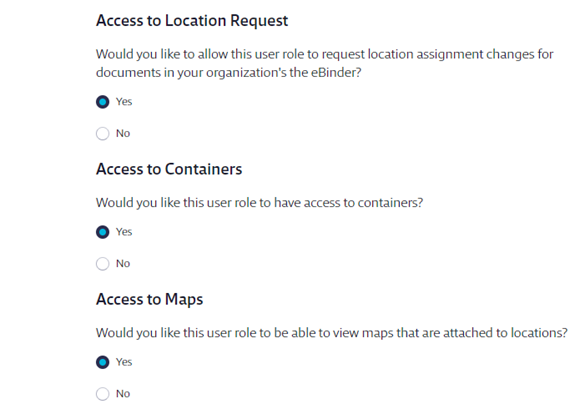This screenshot has height=418, width=579.
Task: Click the question about viewing maps attached to locations
Action: (332, 333)
